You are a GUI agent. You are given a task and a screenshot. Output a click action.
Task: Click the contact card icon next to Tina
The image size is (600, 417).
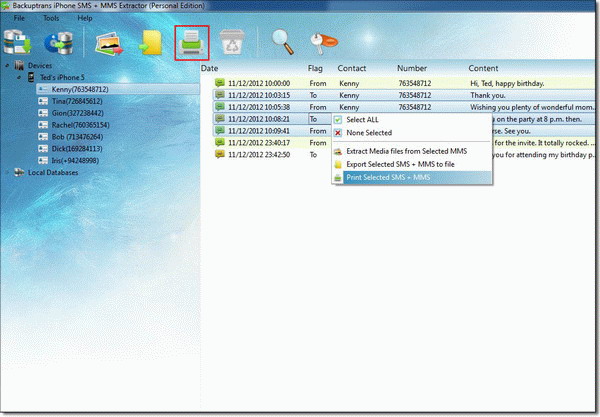click(x=43, y=101)
